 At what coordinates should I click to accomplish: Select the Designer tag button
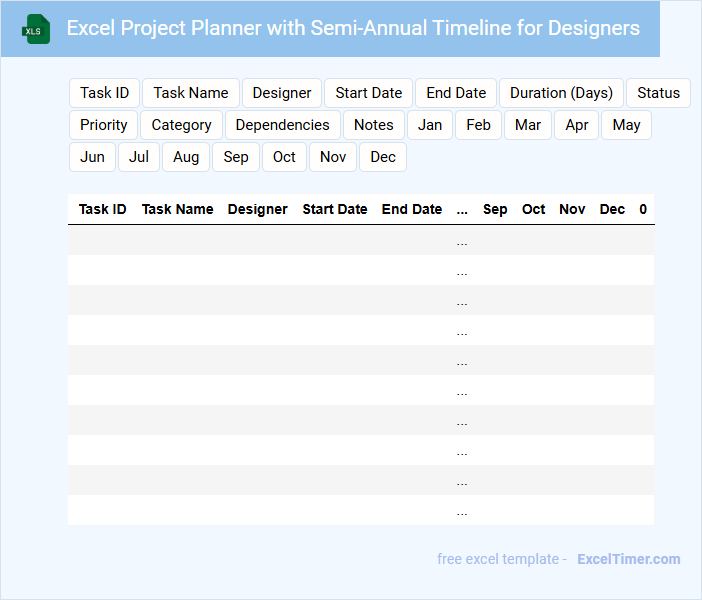pyautogui.click(x=282, y=93)
